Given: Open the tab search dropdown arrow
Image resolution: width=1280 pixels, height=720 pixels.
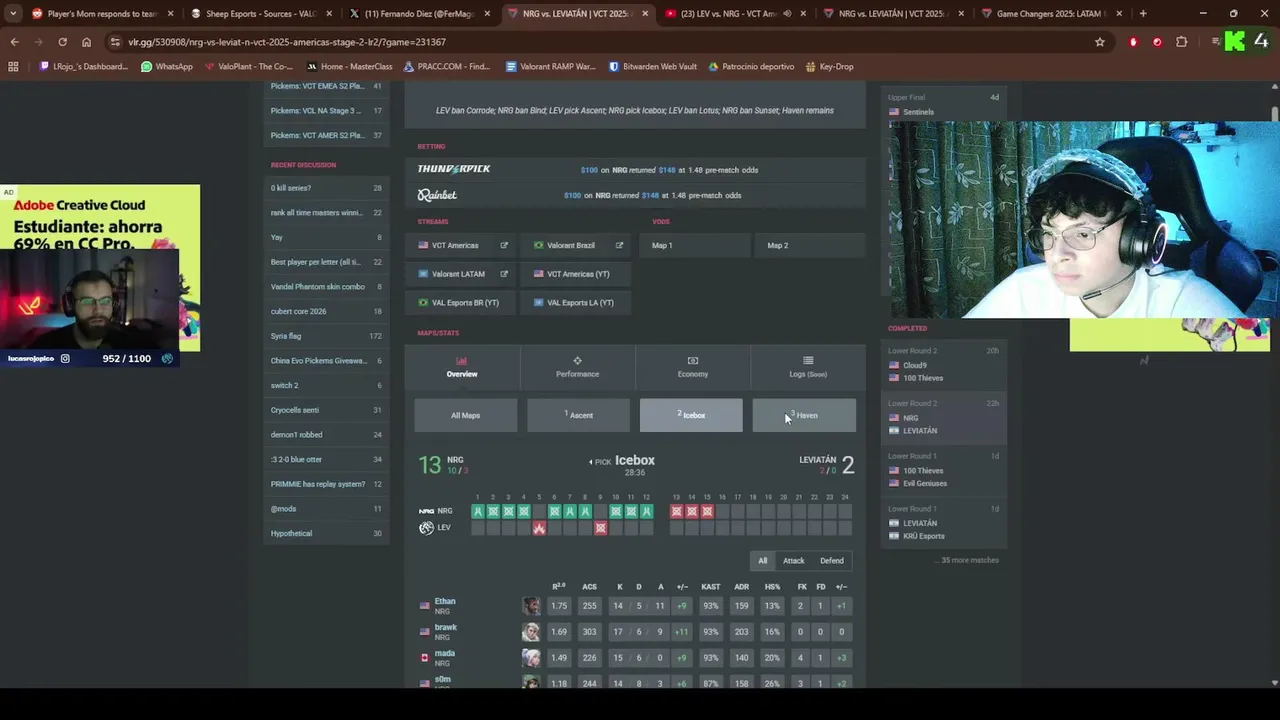Looking at the screenshot, I should point(13,14).
